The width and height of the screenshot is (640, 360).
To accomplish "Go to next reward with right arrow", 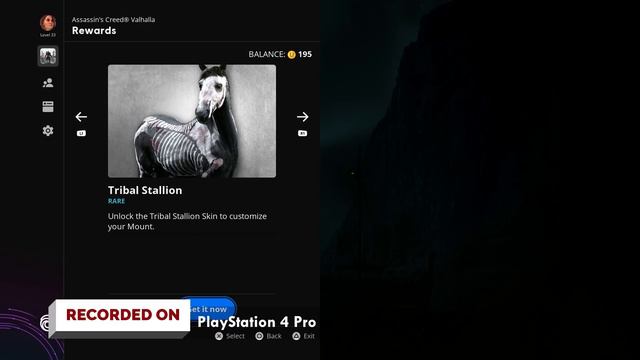I will (x=302, y=117).
